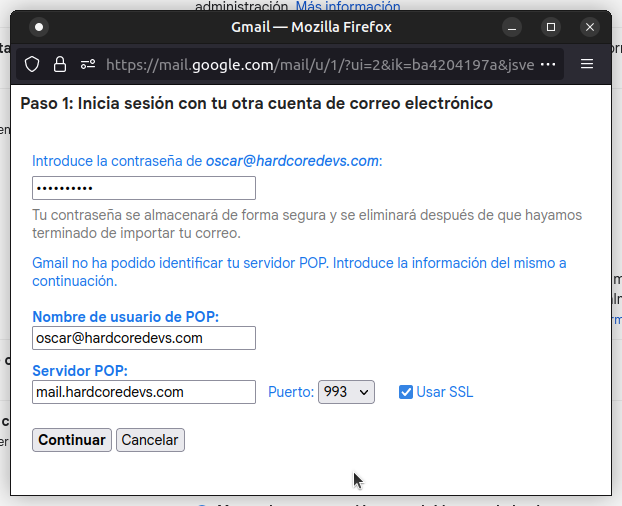This screenshot has height=506, width=622.
Task: Click the Gmail — Mozilla Firefox title text
Action: pos(311,27)
